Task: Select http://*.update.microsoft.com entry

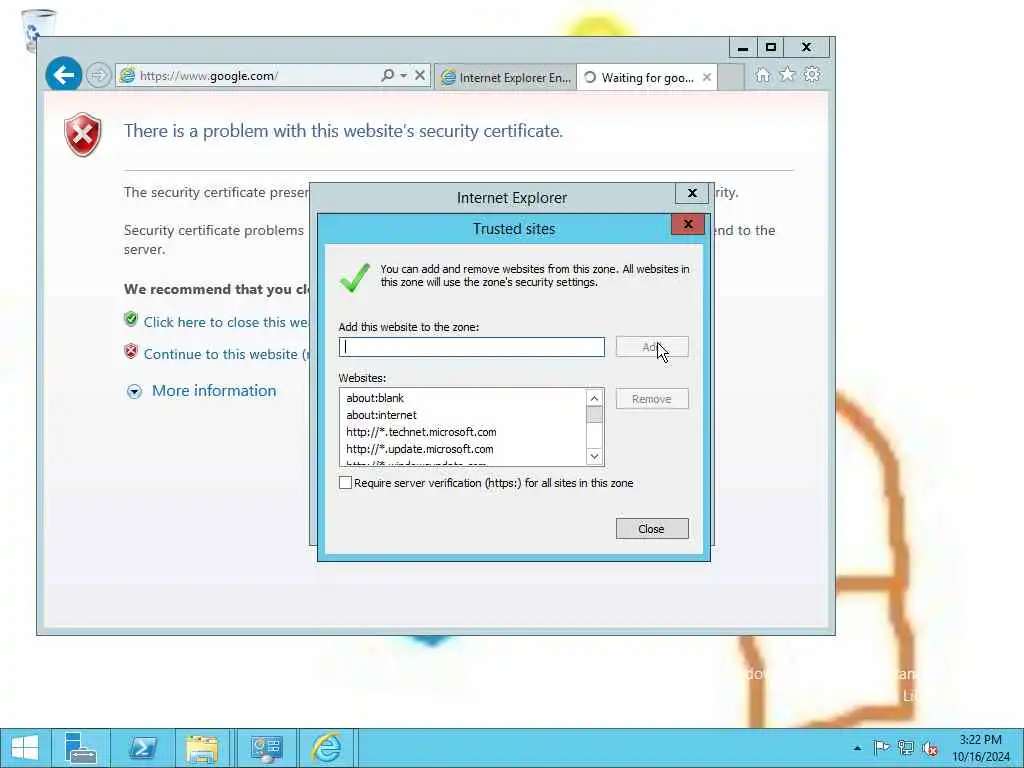Action: 463,449
